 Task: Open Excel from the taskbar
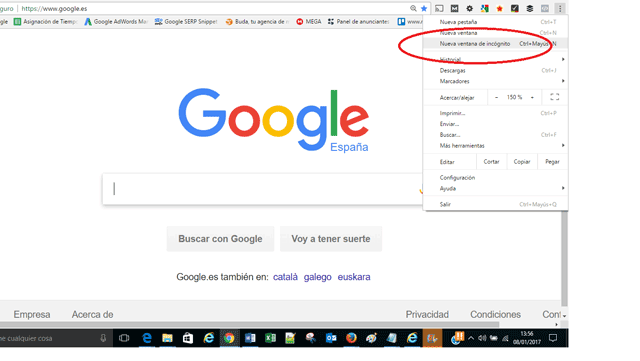tap(270, 338)
